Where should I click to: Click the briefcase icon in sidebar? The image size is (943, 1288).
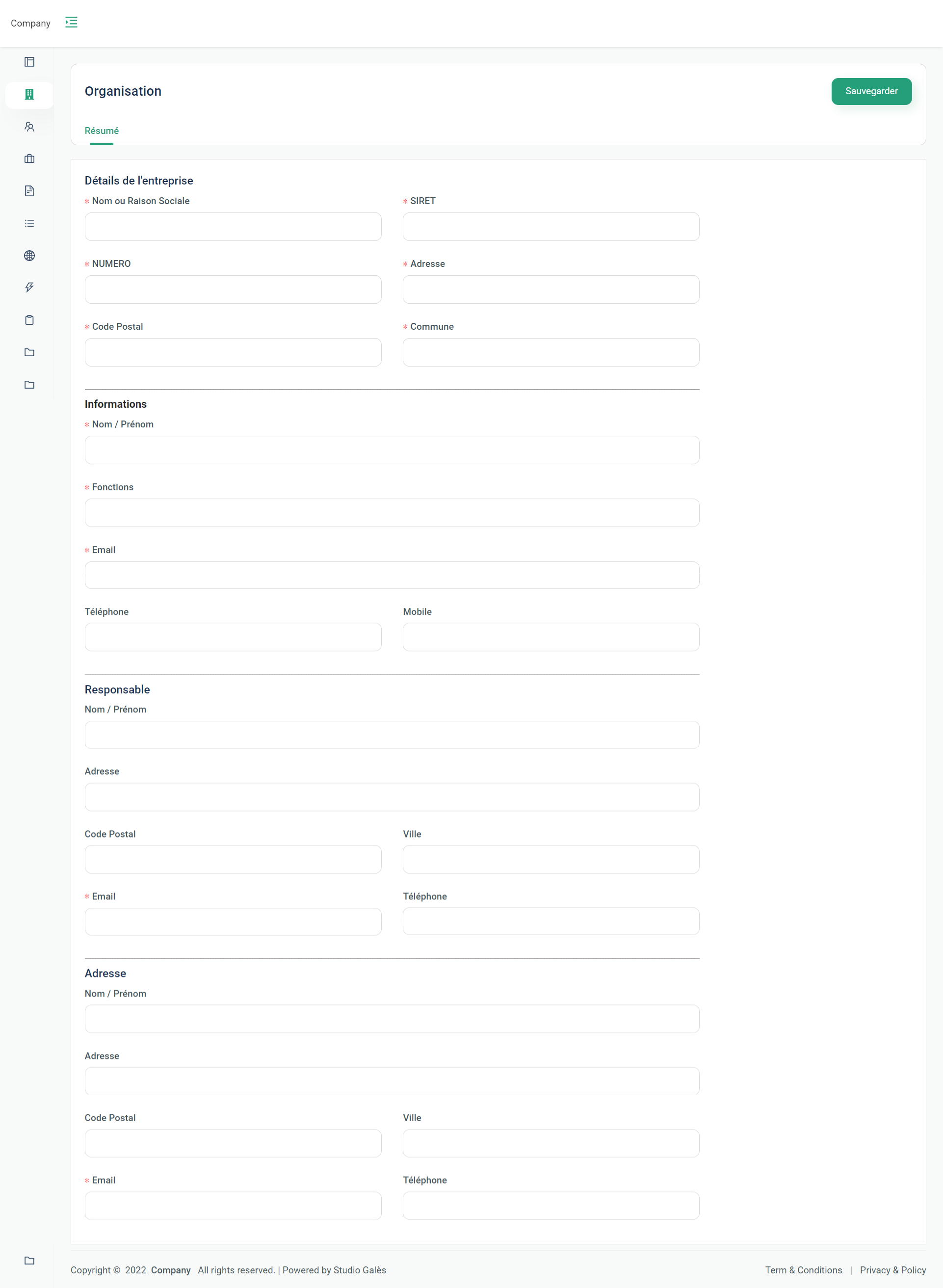(29, 158)
